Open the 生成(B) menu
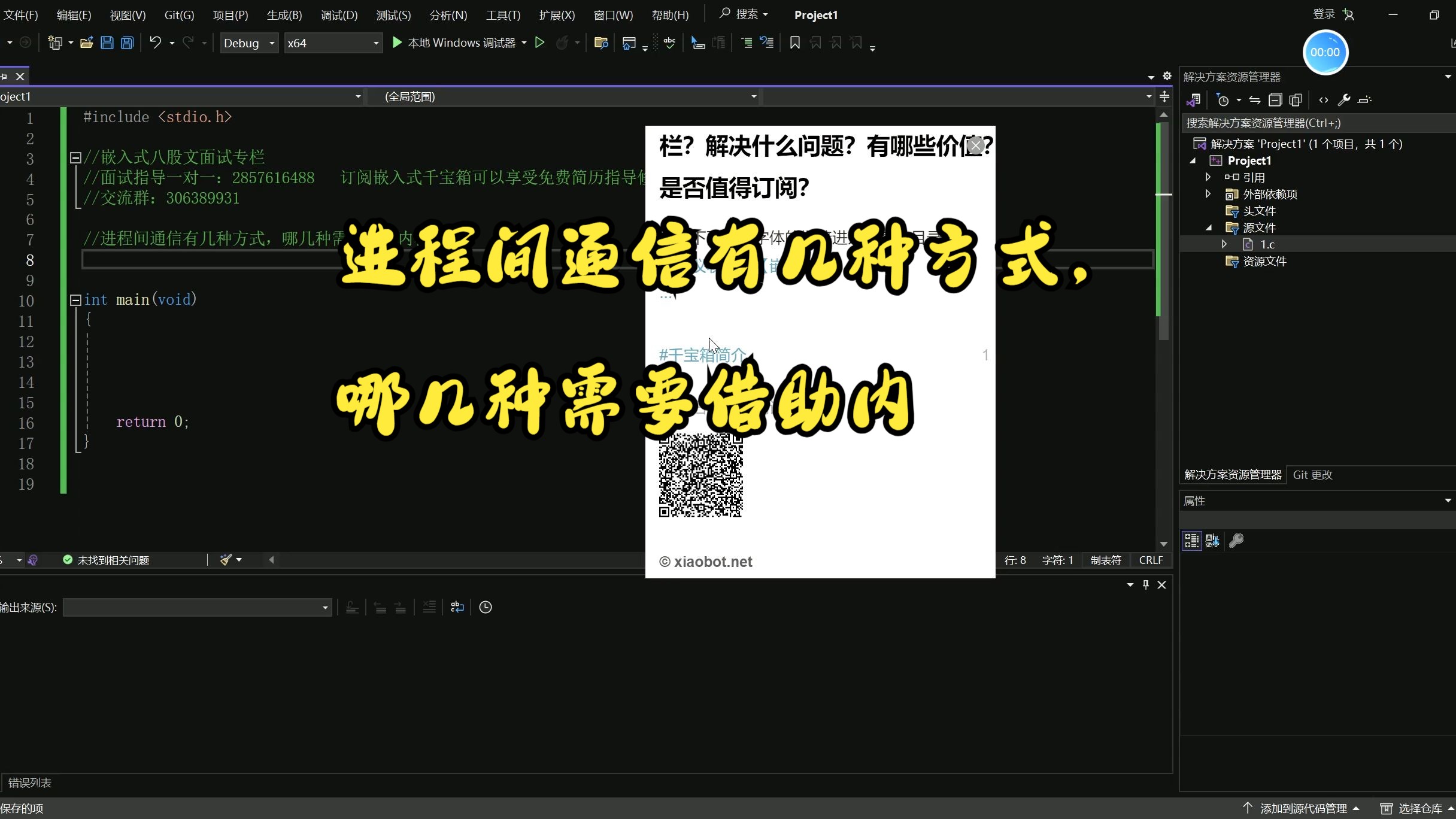 point(284,15)
